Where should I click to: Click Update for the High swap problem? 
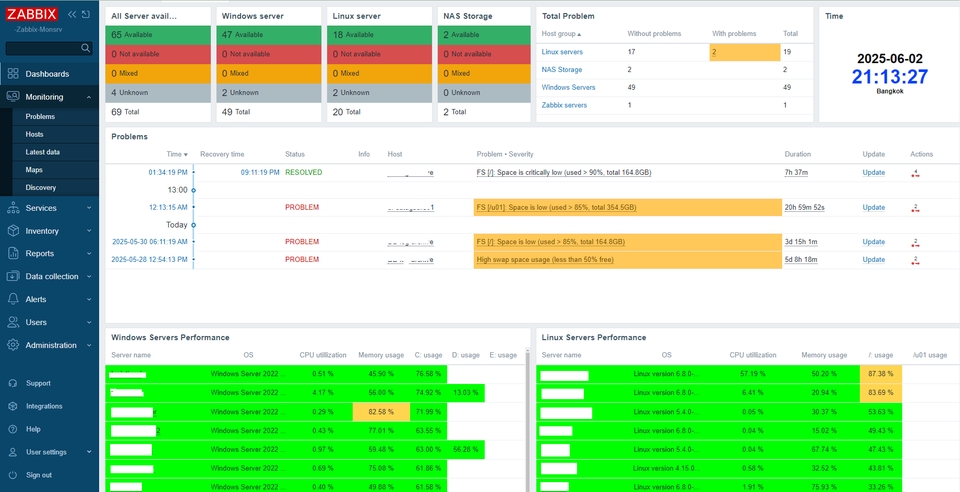pyautogui.click(x=874, y=259)
